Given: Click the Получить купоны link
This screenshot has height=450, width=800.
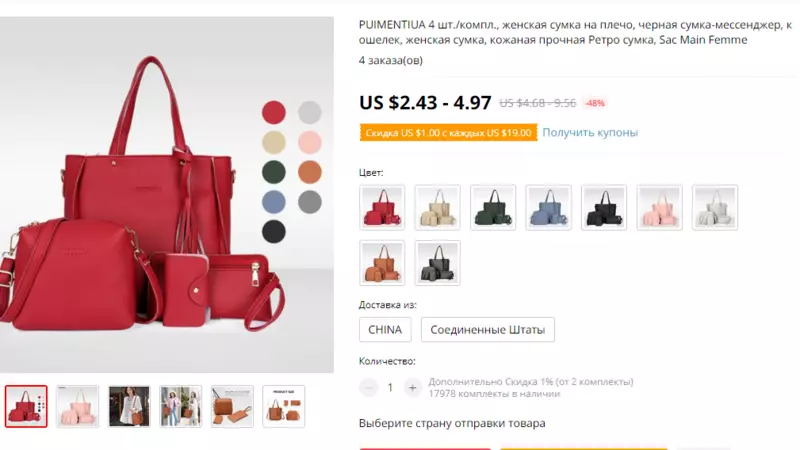Looking at the screenshot, I should point(590,133).
